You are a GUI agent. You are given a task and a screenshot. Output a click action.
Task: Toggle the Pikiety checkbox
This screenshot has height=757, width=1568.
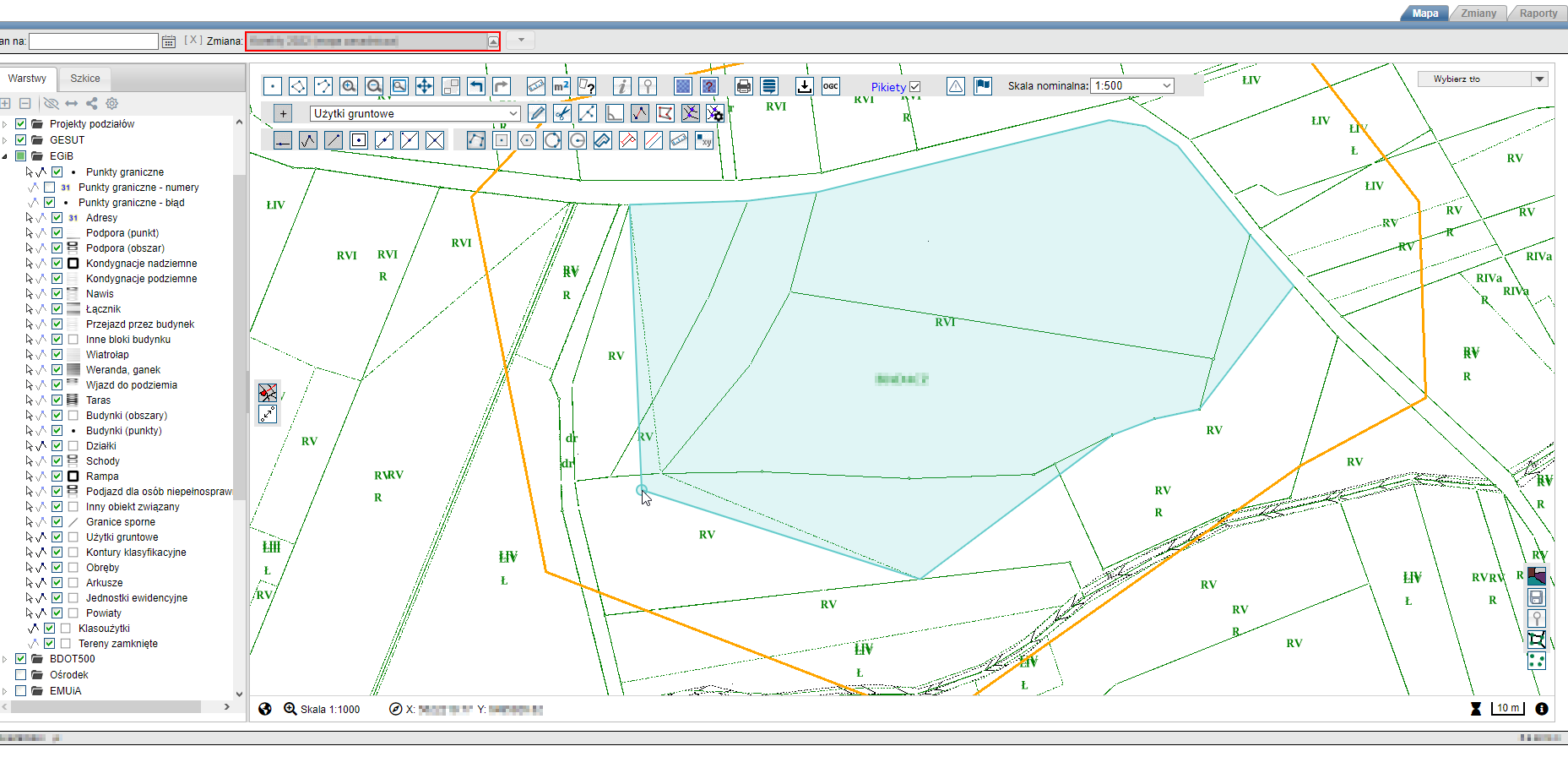click(x=915, y=86)
